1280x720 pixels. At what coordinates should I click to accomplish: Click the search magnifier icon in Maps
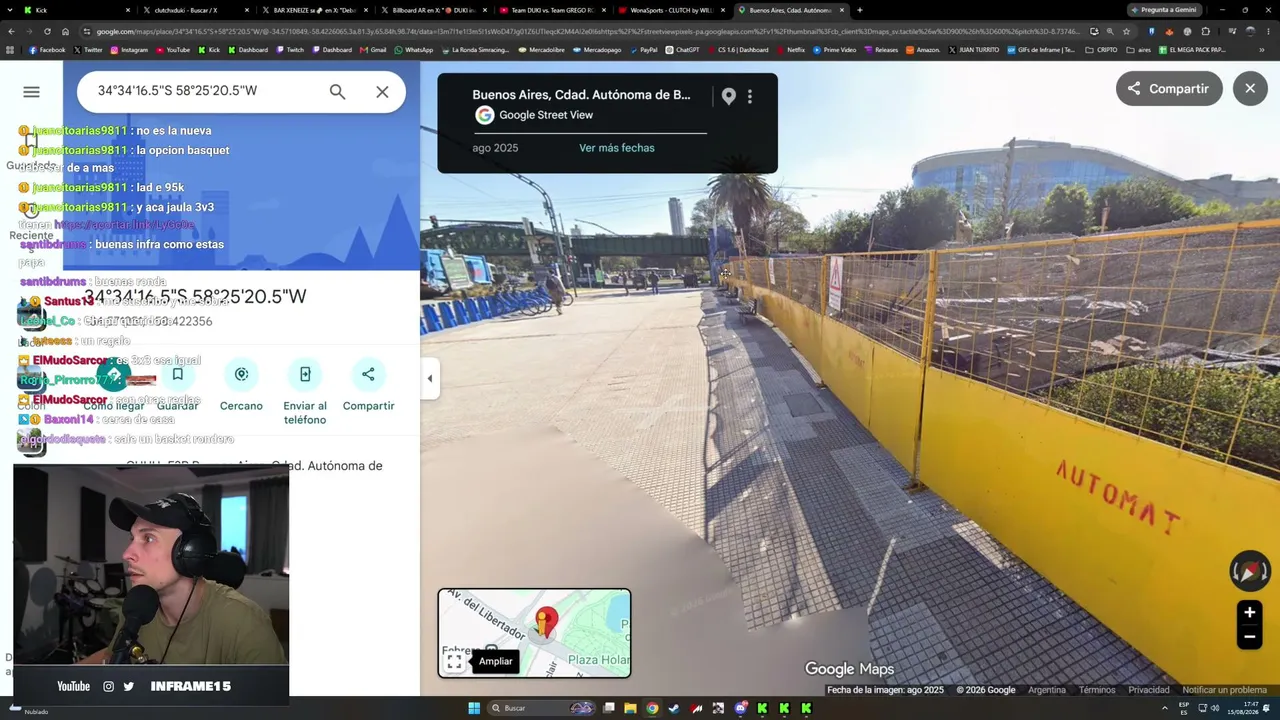[x=337, y=92]
